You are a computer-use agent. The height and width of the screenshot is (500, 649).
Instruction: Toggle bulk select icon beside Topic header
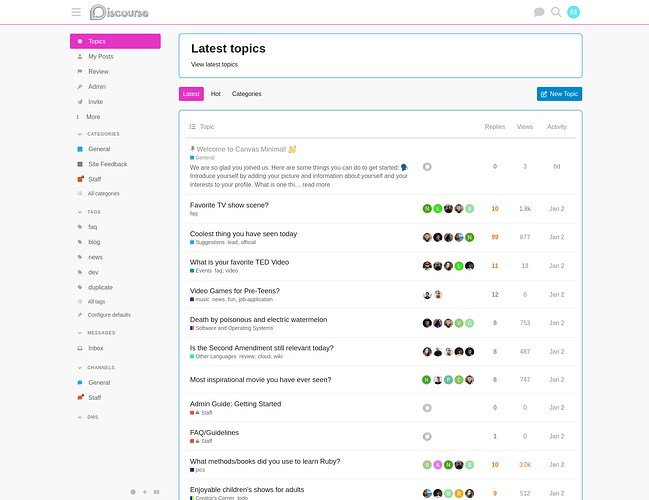(x=193, y=127)
